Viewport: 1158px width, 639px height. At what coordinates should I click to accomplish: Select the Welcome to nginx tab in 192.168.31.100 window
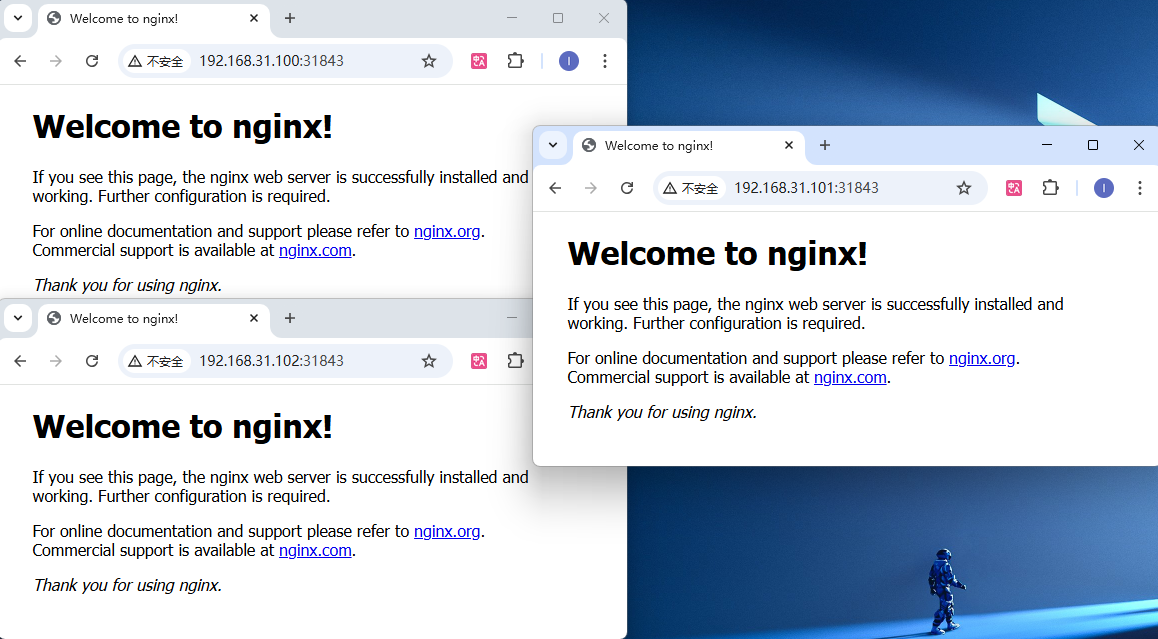pos(152,18)
